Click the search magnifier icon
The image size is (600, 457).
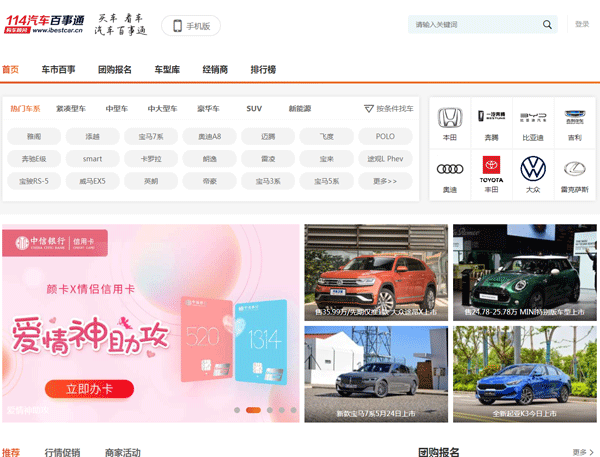coord(547,24)
